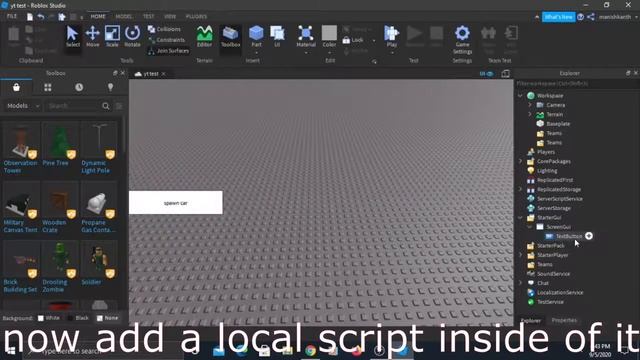
Task: Click the undo arrow icon
Action: click(41, 17)
